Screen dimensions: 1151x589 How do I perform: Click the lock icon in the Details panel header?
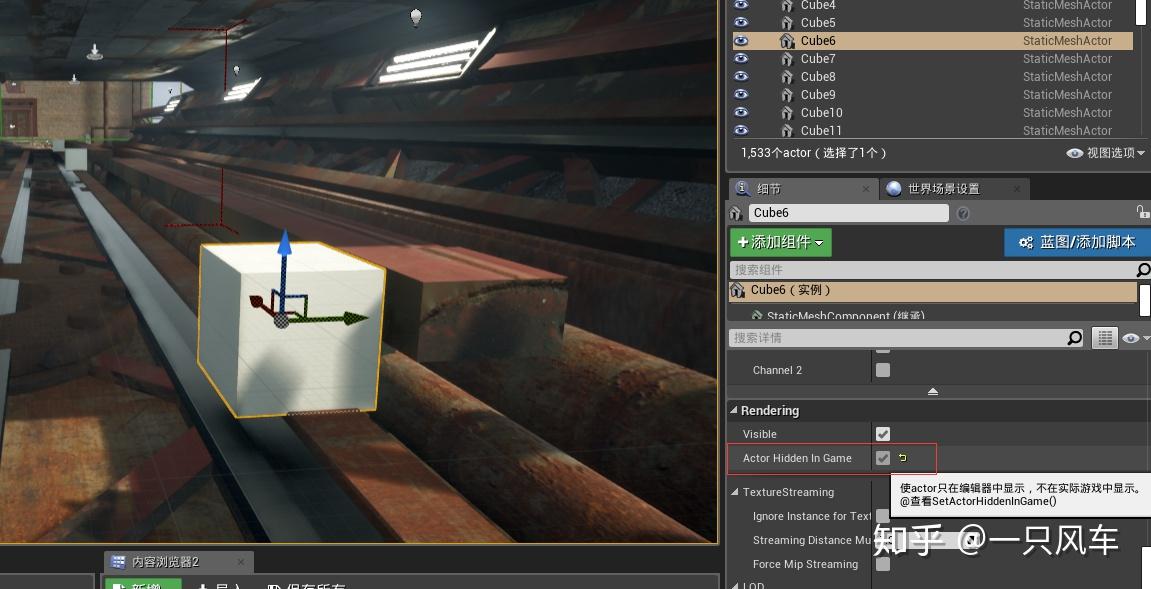[x=1143, y=212]
